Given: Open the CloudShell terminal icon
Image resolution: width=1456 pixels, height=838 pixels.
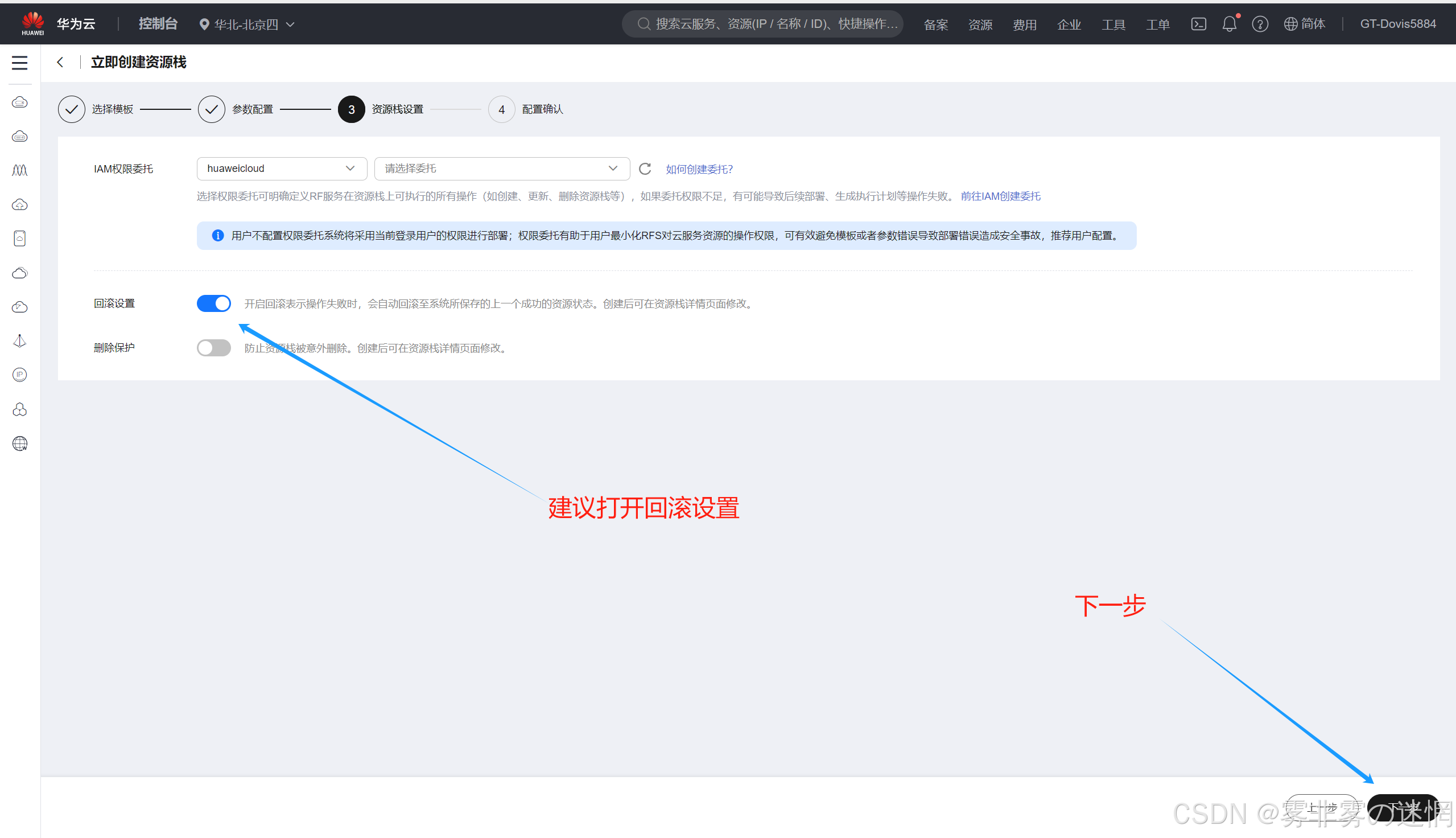Looking at the screenshot, I should [x=1198, y=24].
